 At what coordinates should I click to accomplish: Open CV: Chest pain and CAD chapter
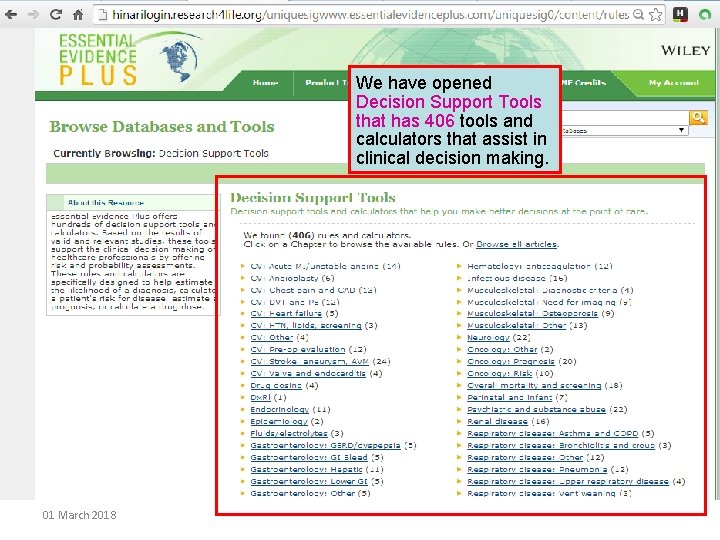303,290
